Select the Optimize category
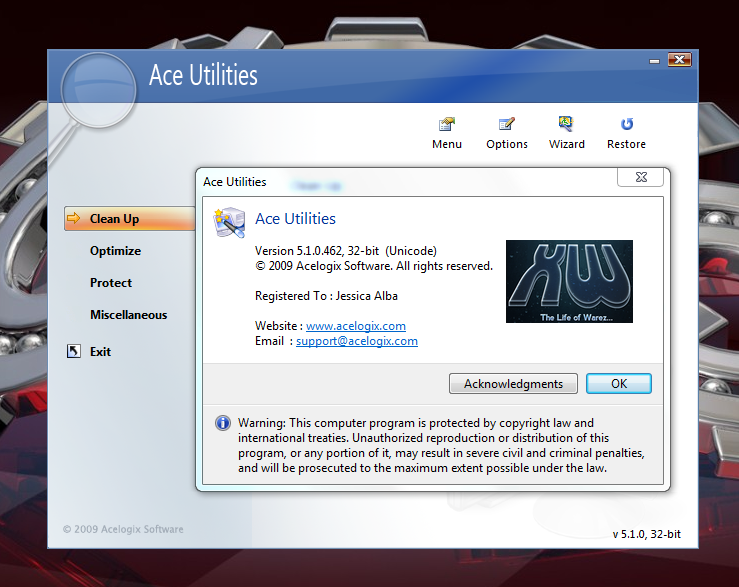 click(115, 251)
